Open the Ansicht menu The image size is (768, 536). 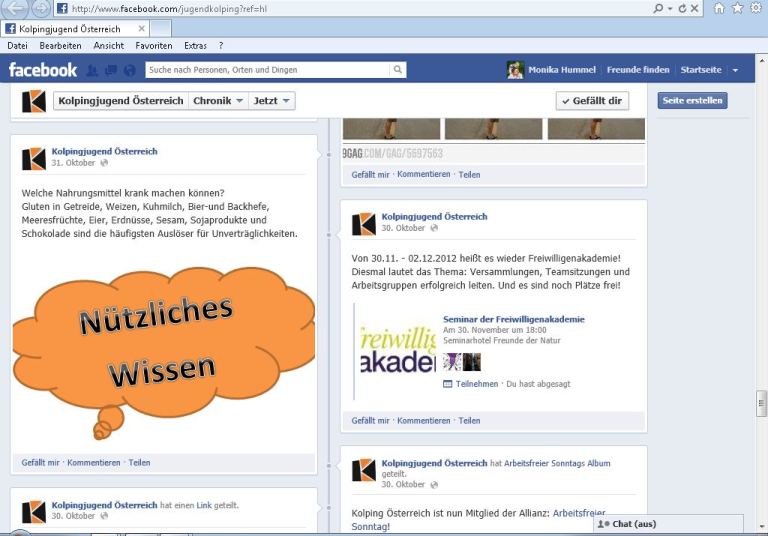(x=109, y=46)
